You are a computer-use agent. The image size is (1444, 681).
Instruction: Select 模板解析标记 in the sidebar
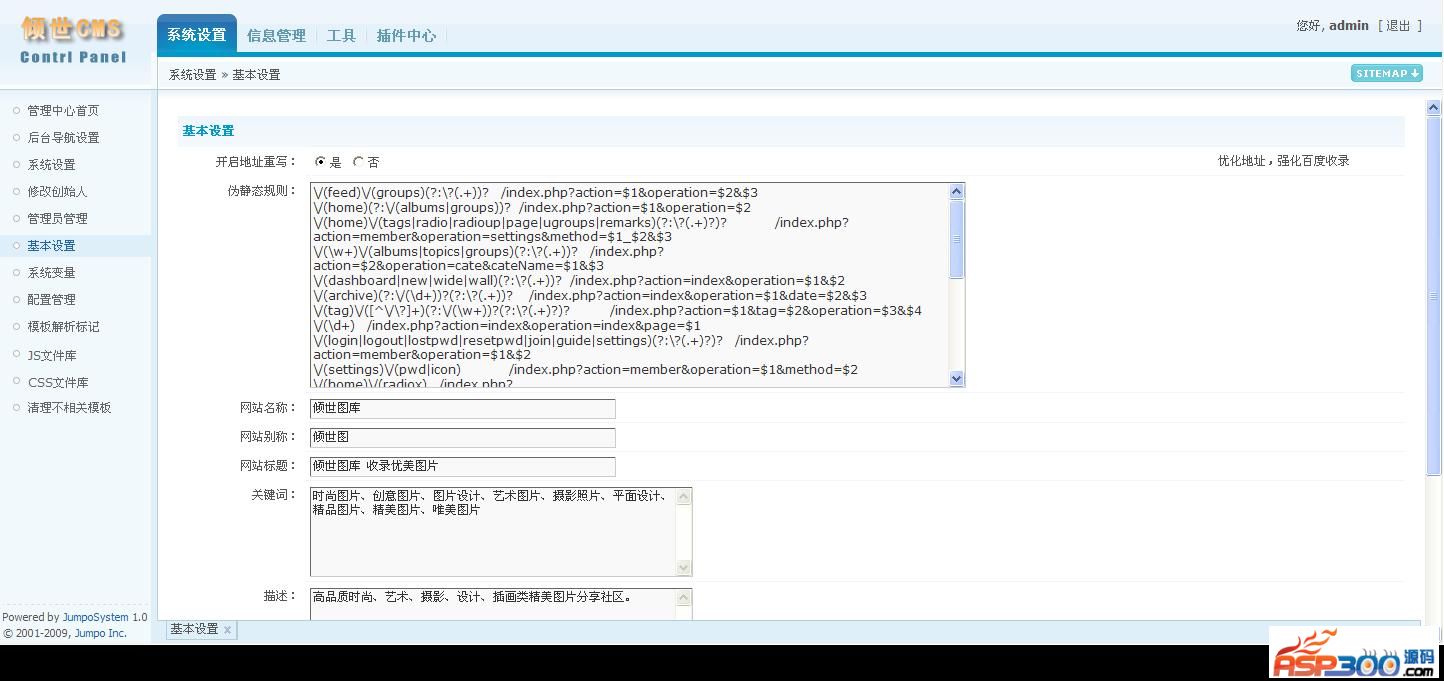[x=63, y=327]
